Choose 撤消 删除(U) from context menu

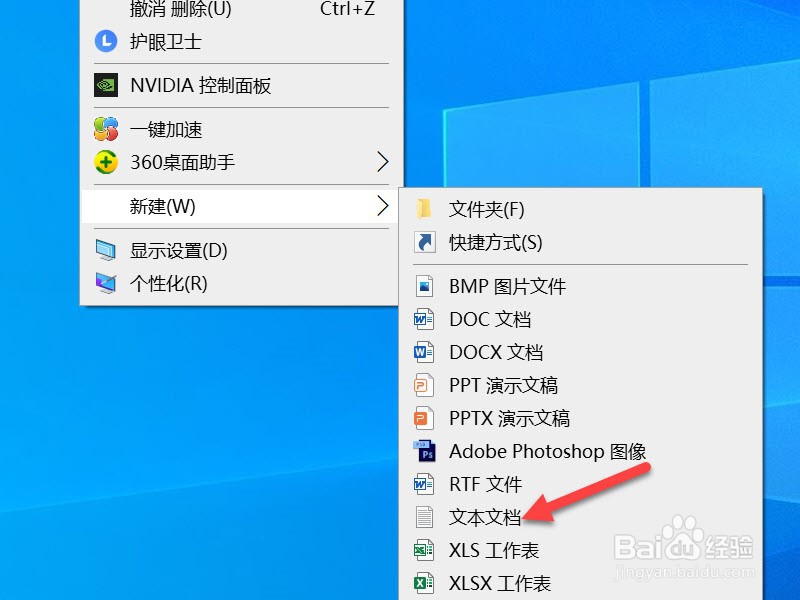[x=239, y=9]
